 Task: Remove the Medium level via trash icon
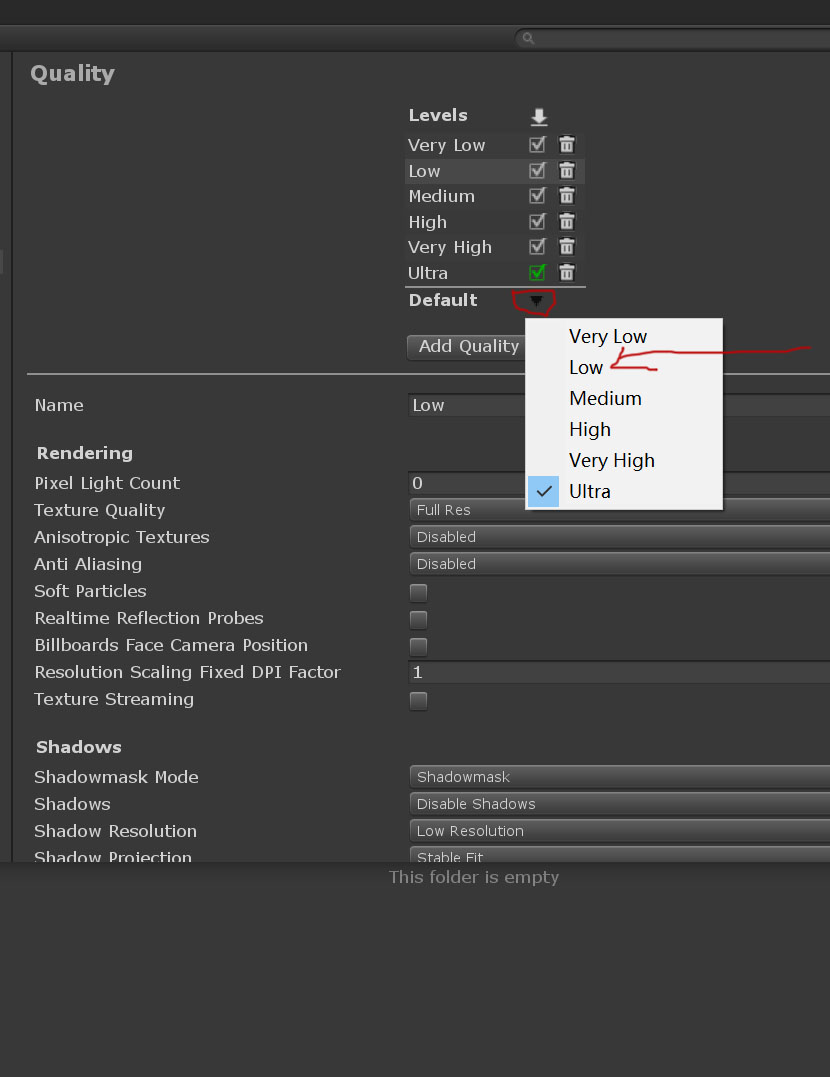point(566,196)
